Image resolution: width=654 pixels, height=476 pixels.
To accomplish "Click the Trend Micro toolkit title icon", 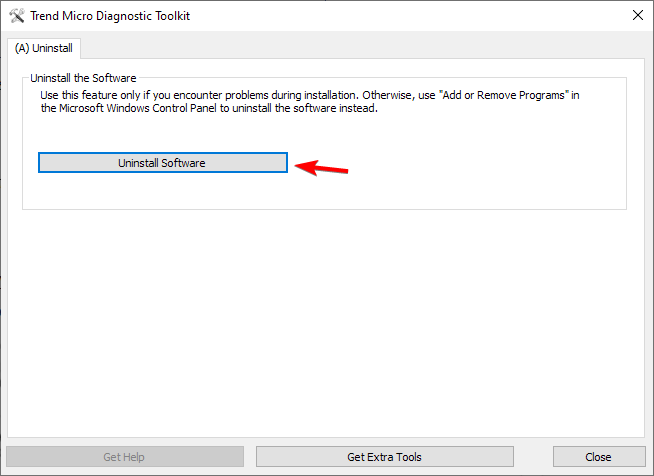I will (17, 16).
